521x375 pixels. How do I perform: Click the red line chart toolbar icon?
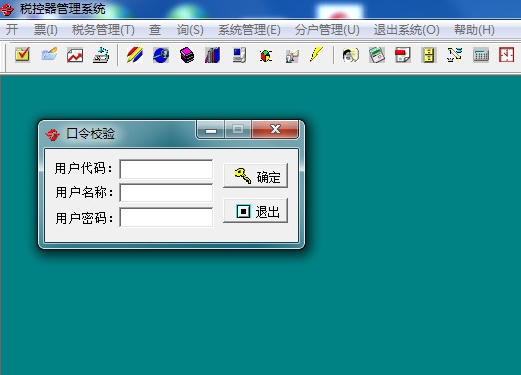point(75,55)
